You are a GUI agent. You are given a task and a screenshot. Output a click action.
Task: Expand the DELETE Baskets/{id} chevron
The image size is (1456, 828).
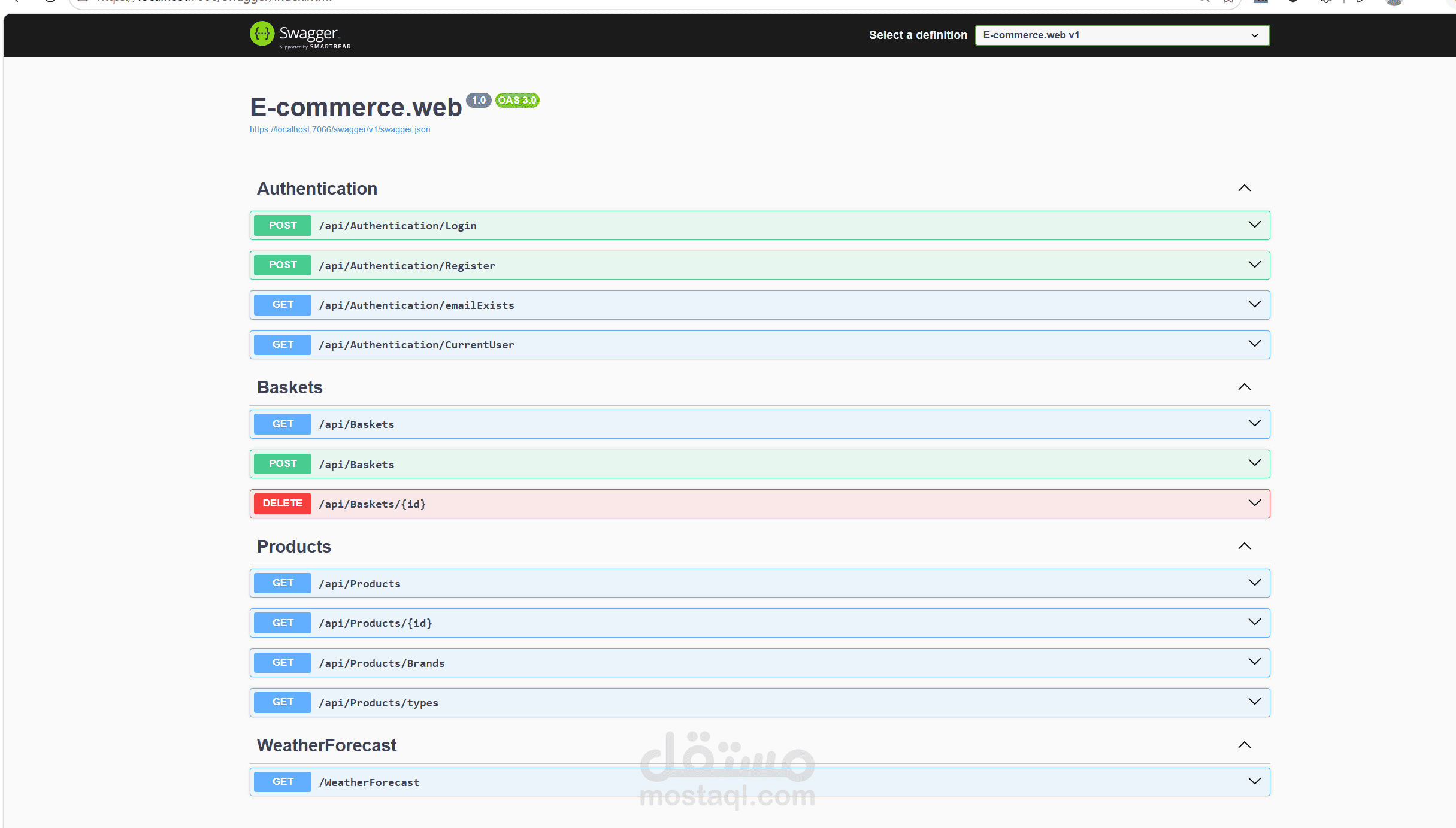[1254, 504]
